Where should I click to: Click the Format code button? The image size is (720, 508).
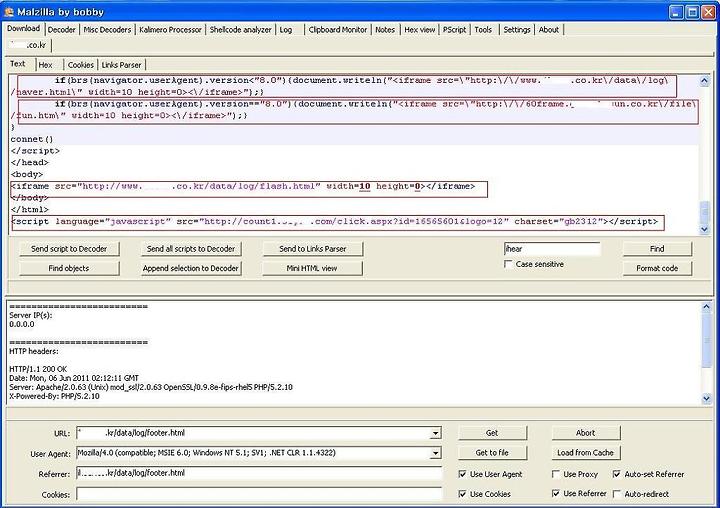pyautogui.click(x=657, y=268)
